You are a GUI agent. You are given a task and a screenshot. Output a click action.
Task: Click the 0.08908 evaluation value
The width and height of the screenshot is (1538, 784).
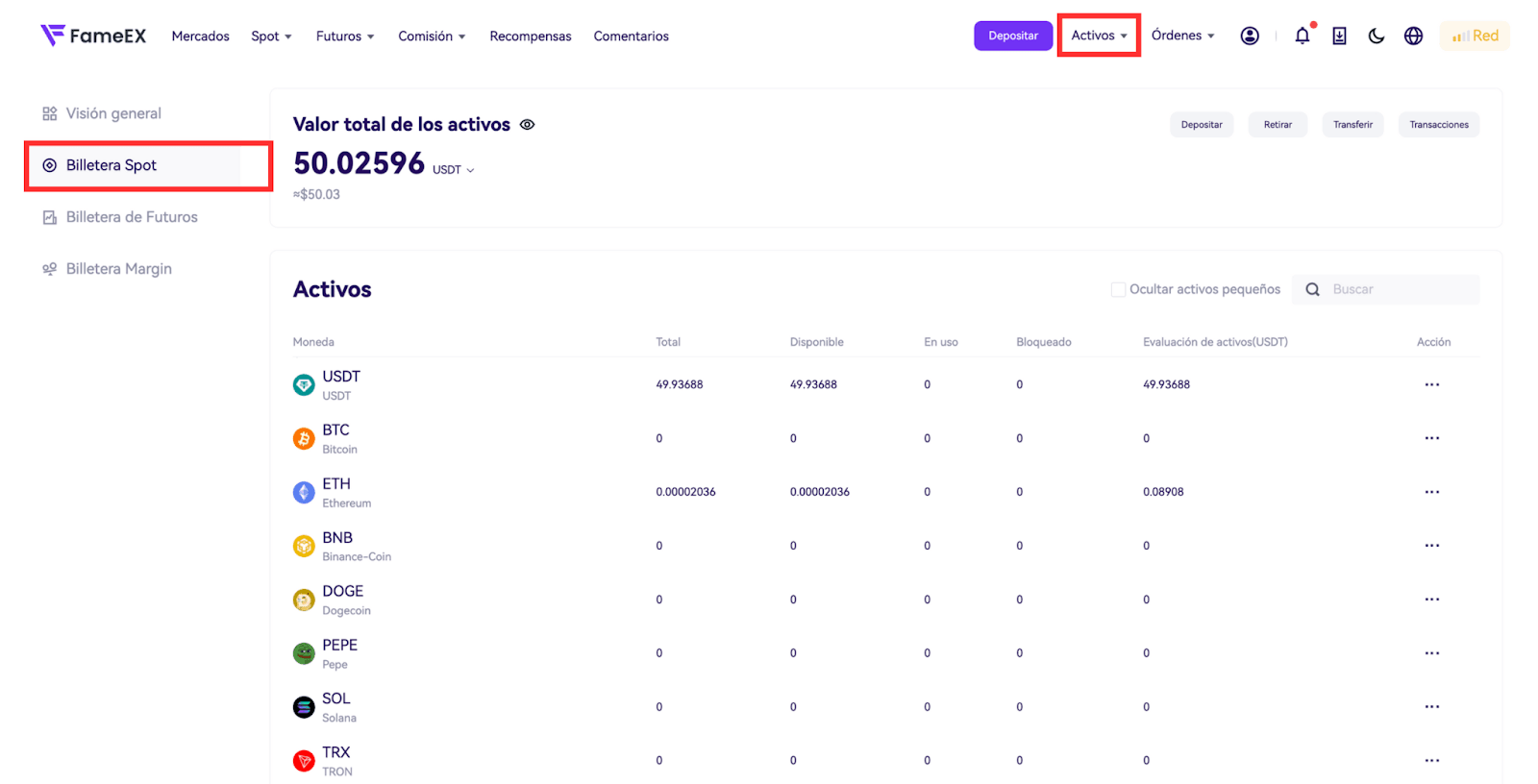[1163, 492]
